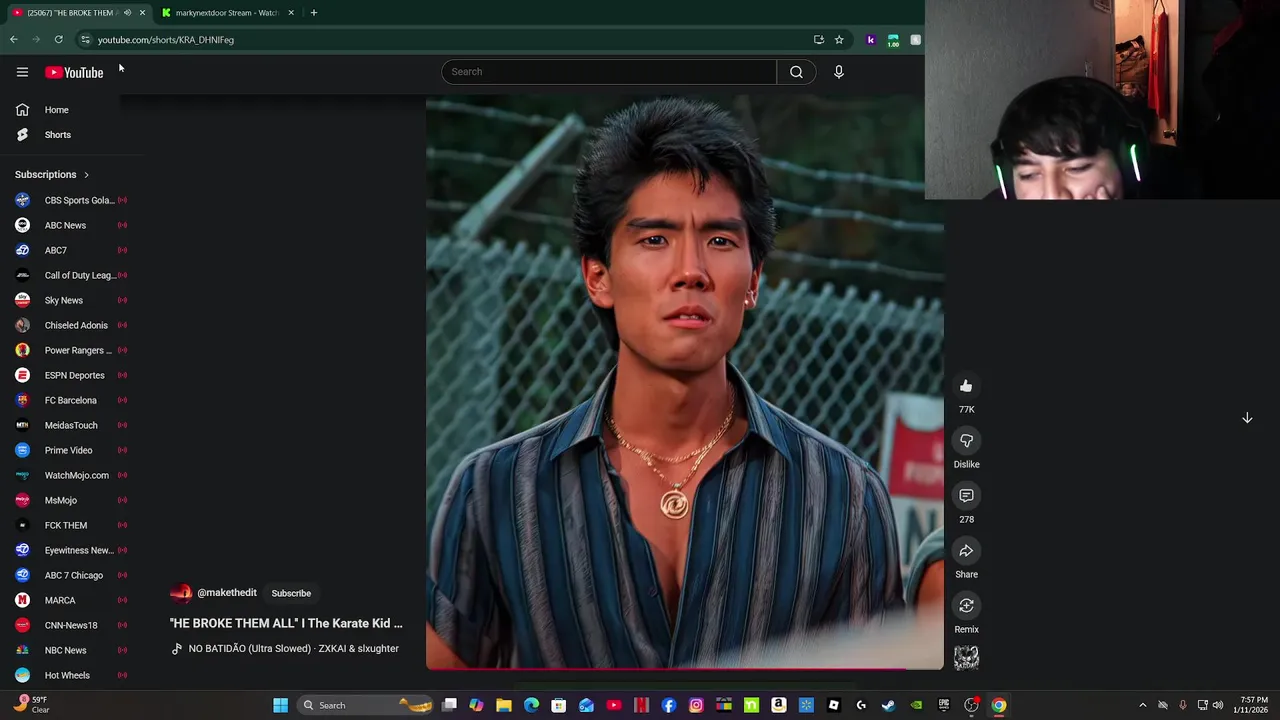Mute the YouTube tab via speaker icon
1280x720 pixels.
click(x=127, y=13)
